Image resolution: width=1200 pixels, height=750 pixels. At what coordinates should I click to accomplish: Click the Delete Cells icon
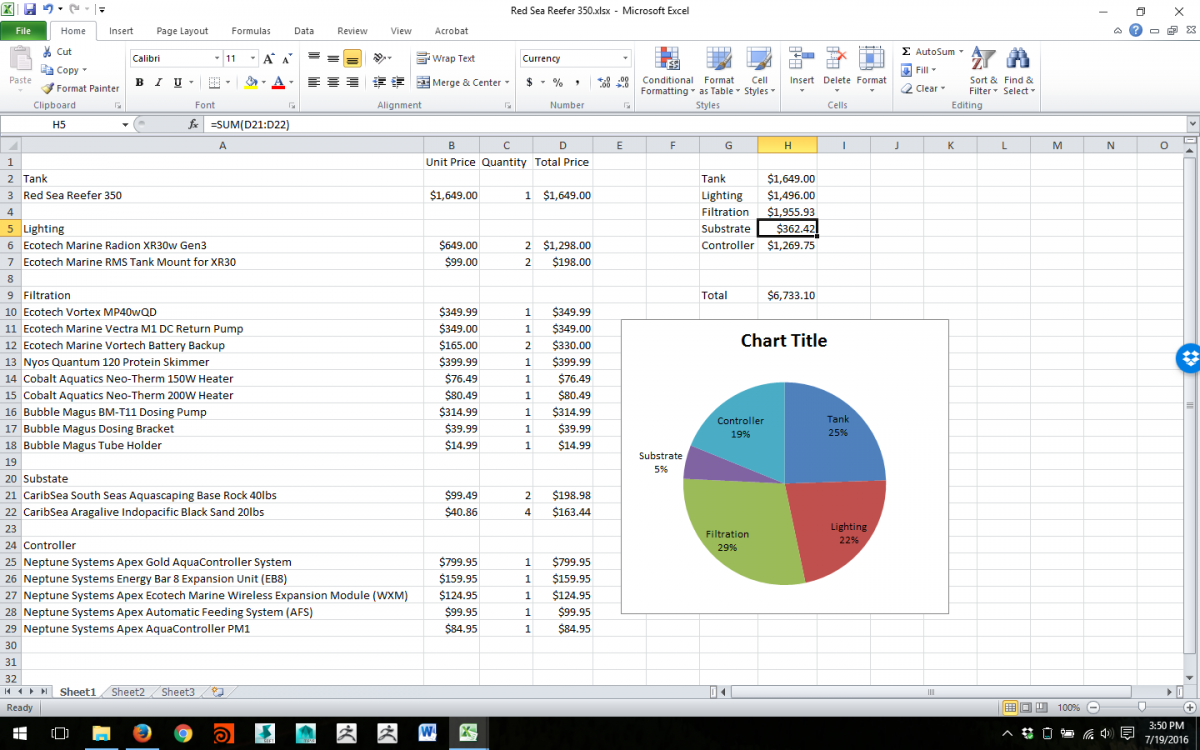[837, 59]
